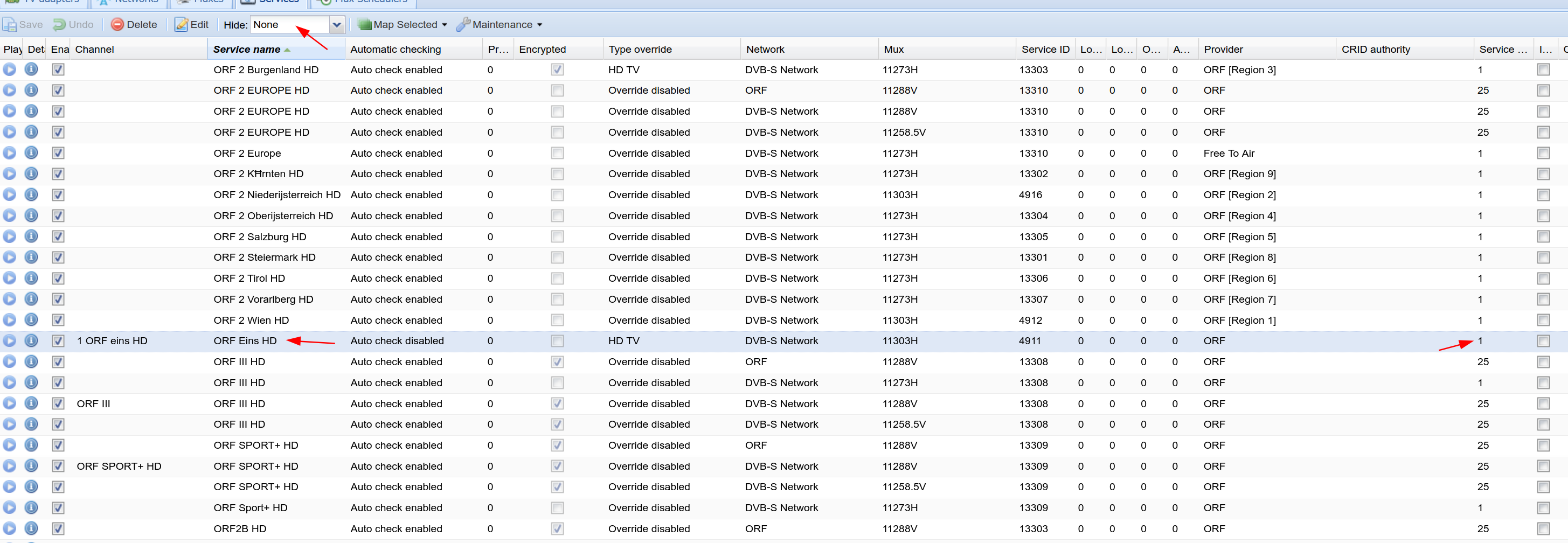Edit the selected service
The width and height of the screenshot is (1568, 543).
(192, 25)
